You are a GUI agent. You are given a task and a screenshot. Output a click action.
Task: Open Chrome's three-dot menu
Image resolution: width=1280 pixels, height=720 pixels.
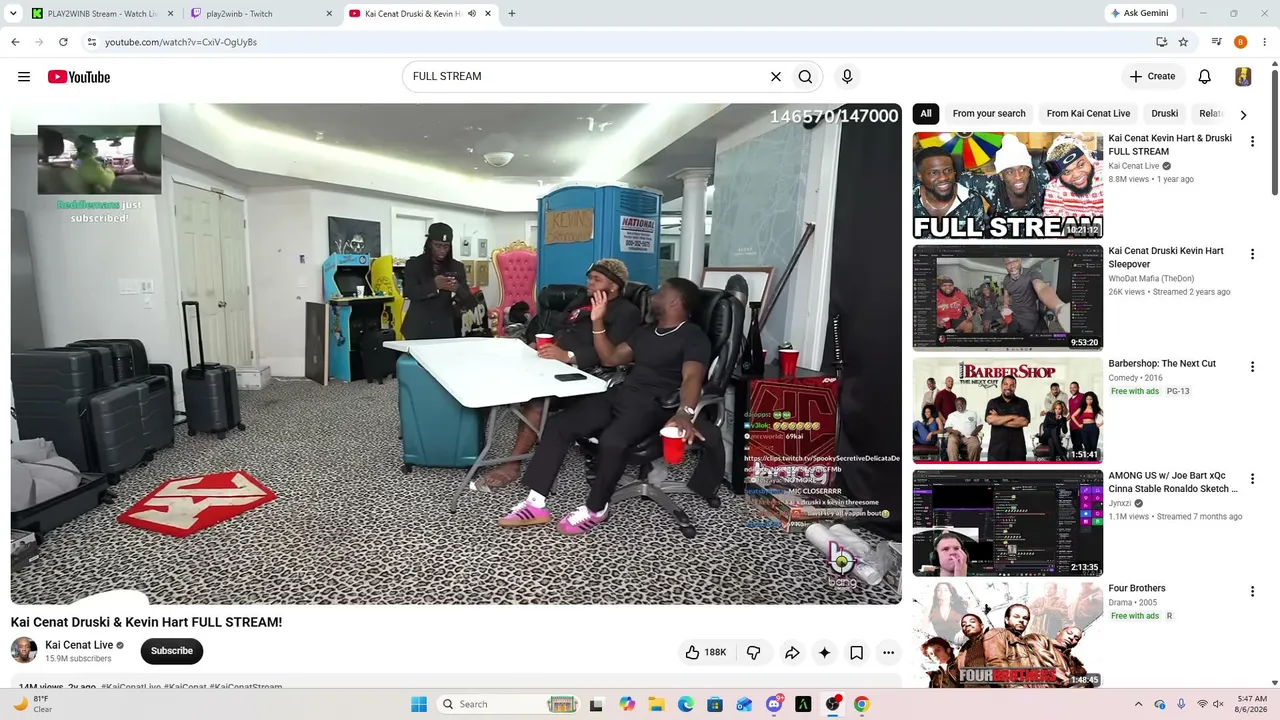pyautogui.click(x=1265, y=42)
